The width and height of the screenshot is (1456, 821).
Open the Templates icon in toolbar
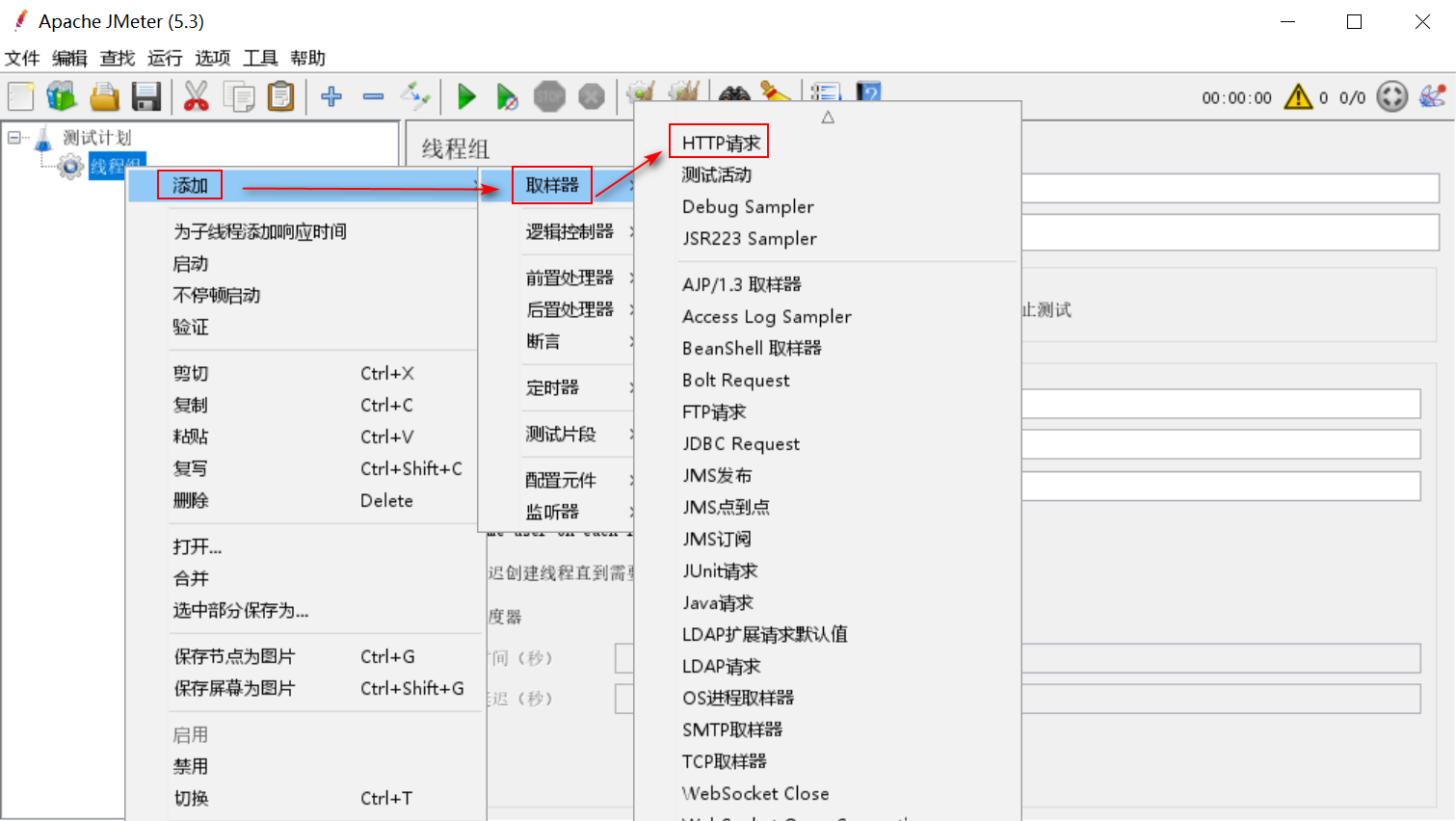[x=62, y=96]
